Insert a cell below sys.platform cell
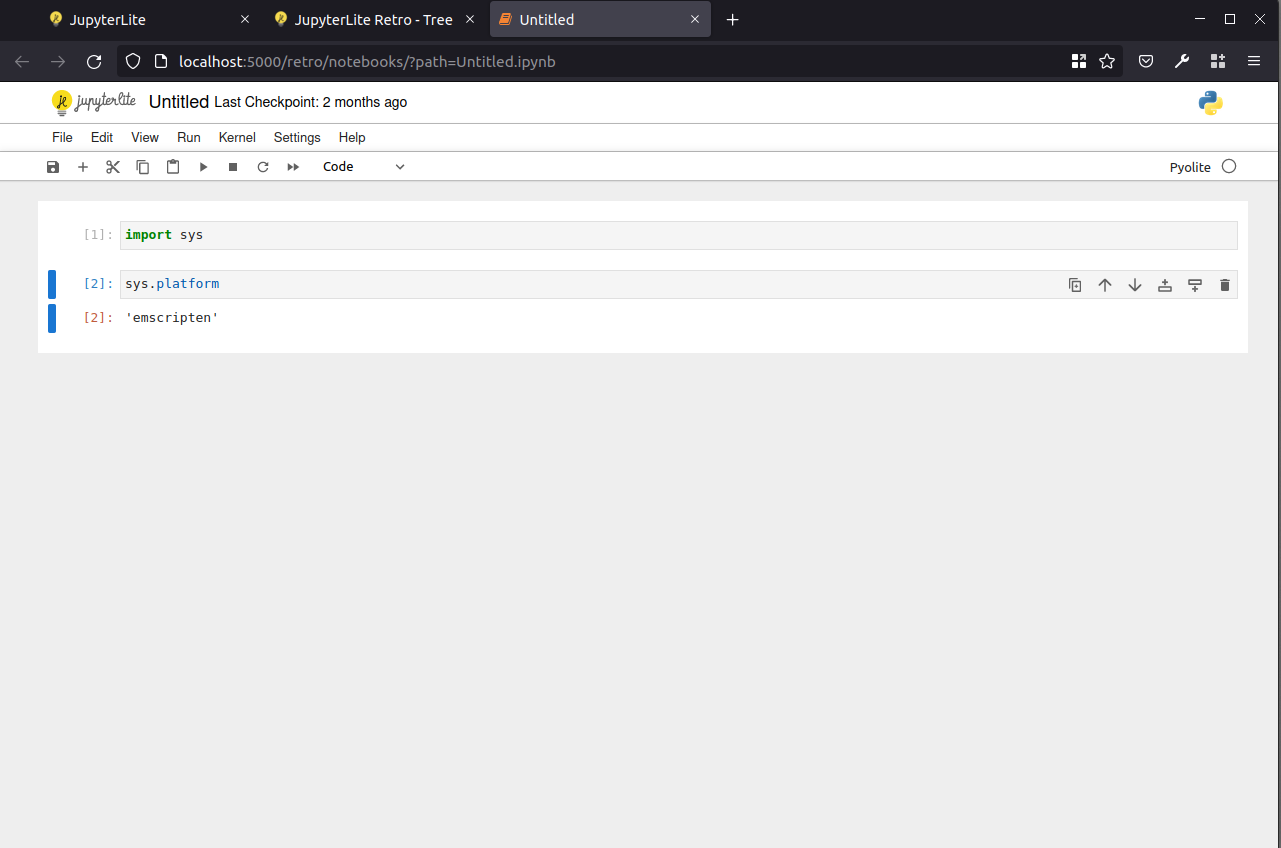The height and width of the screenshot is (848, 1281). pos(1195,285)
